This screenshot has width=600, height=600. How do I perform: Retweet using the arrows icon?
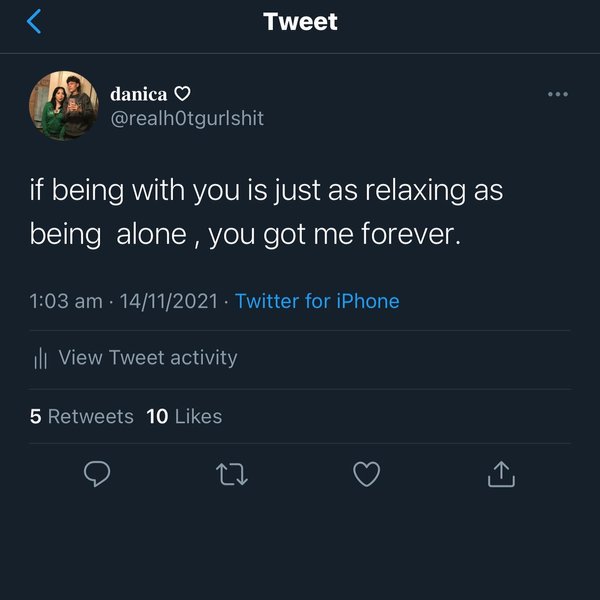(232, 474)
